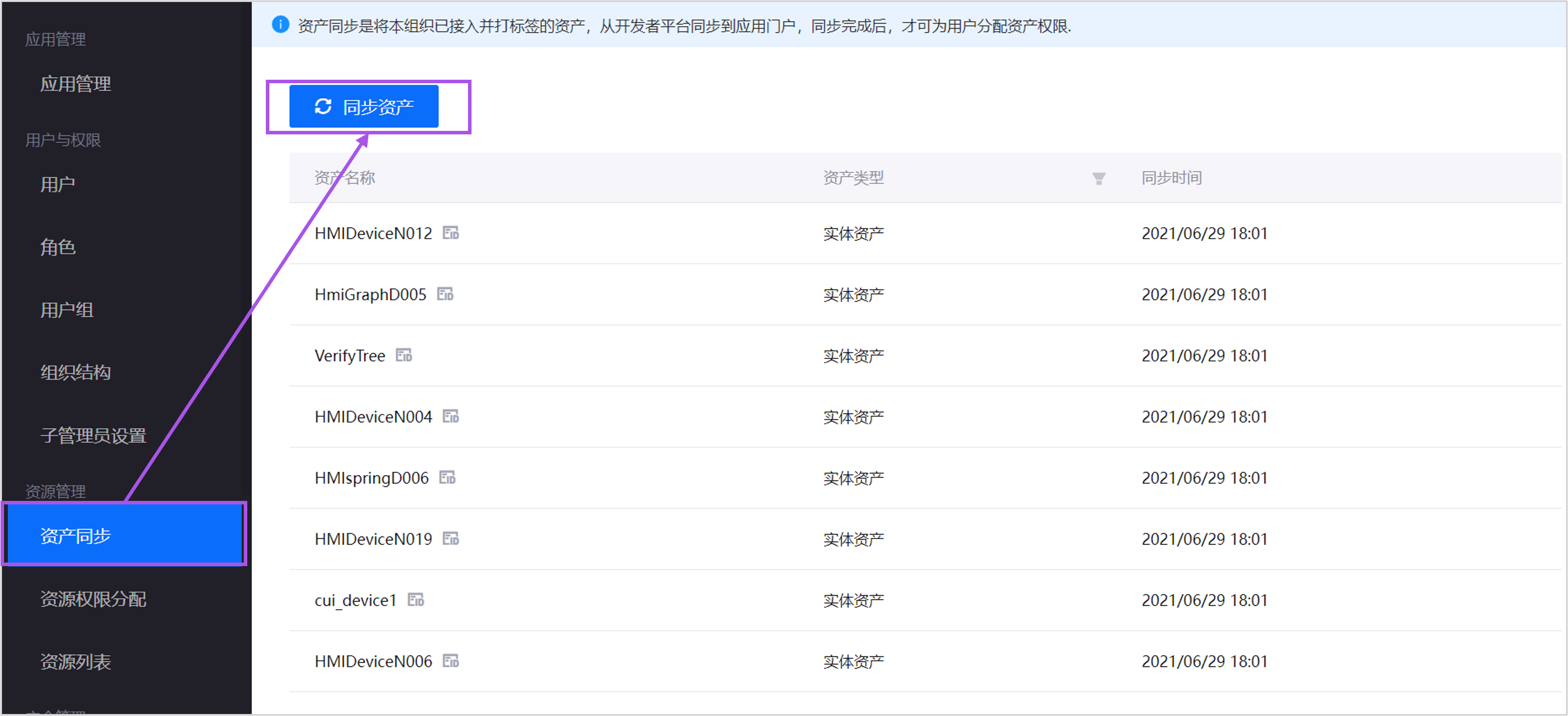This screenshot has height=716, width=1568.
Task: Open the 用户组 sidebar page
Action: pyautogui.click(x=66, y=310)
